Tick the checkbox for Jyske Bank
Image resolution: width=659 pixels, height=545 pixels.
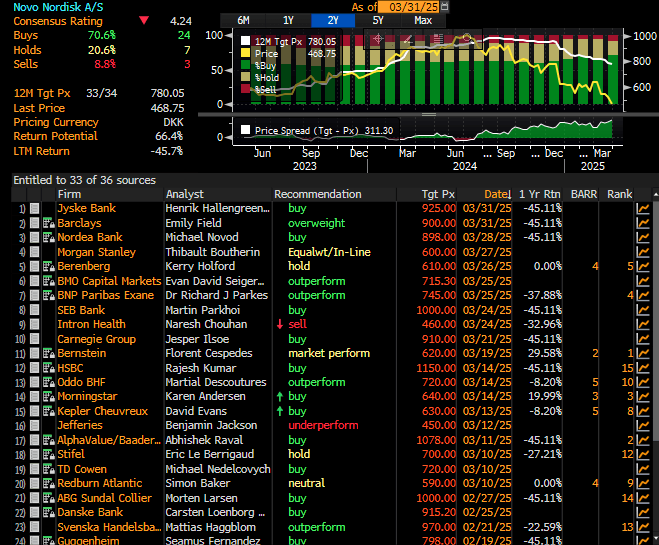pyautogui.click(x=34, y=209)
